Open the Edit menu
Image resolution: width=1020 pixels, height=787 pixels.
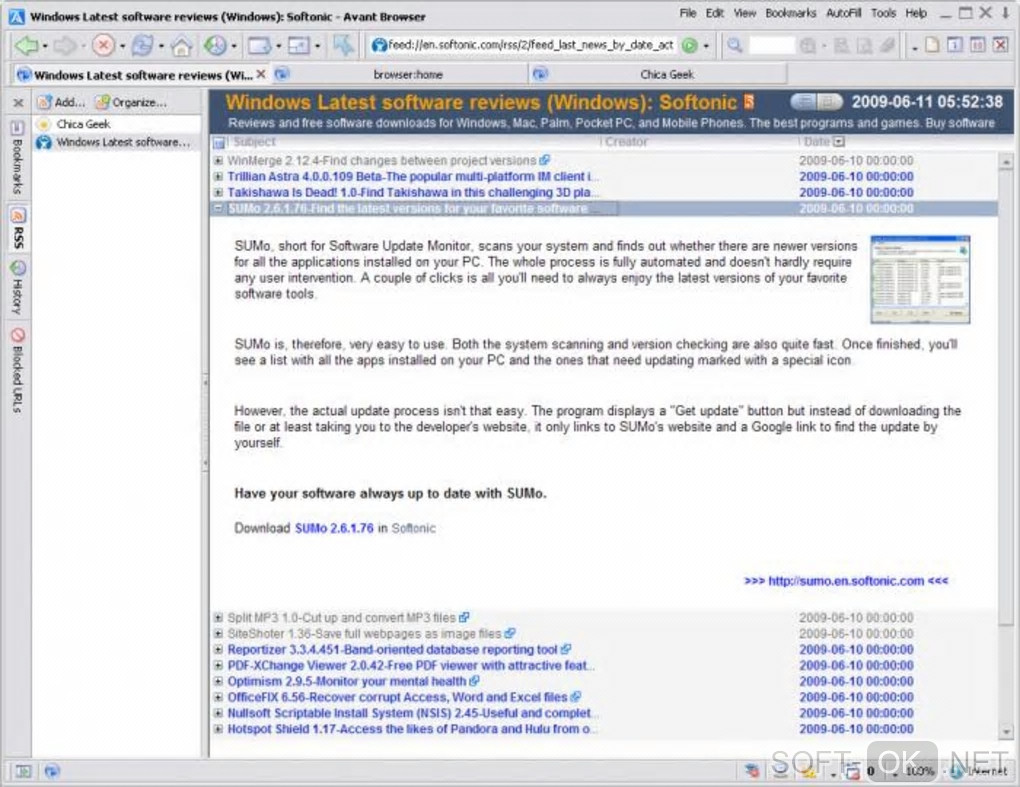point(715,13)
